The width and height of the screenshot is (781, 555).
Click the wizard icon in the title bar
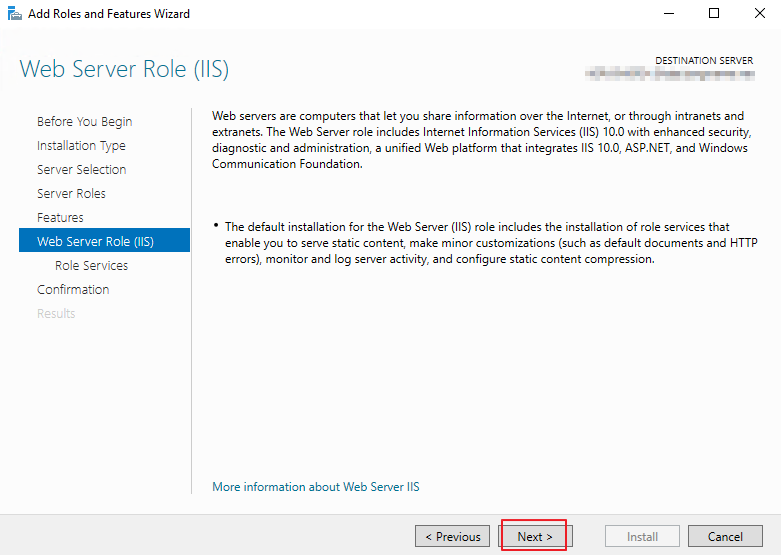click(14, 13)
